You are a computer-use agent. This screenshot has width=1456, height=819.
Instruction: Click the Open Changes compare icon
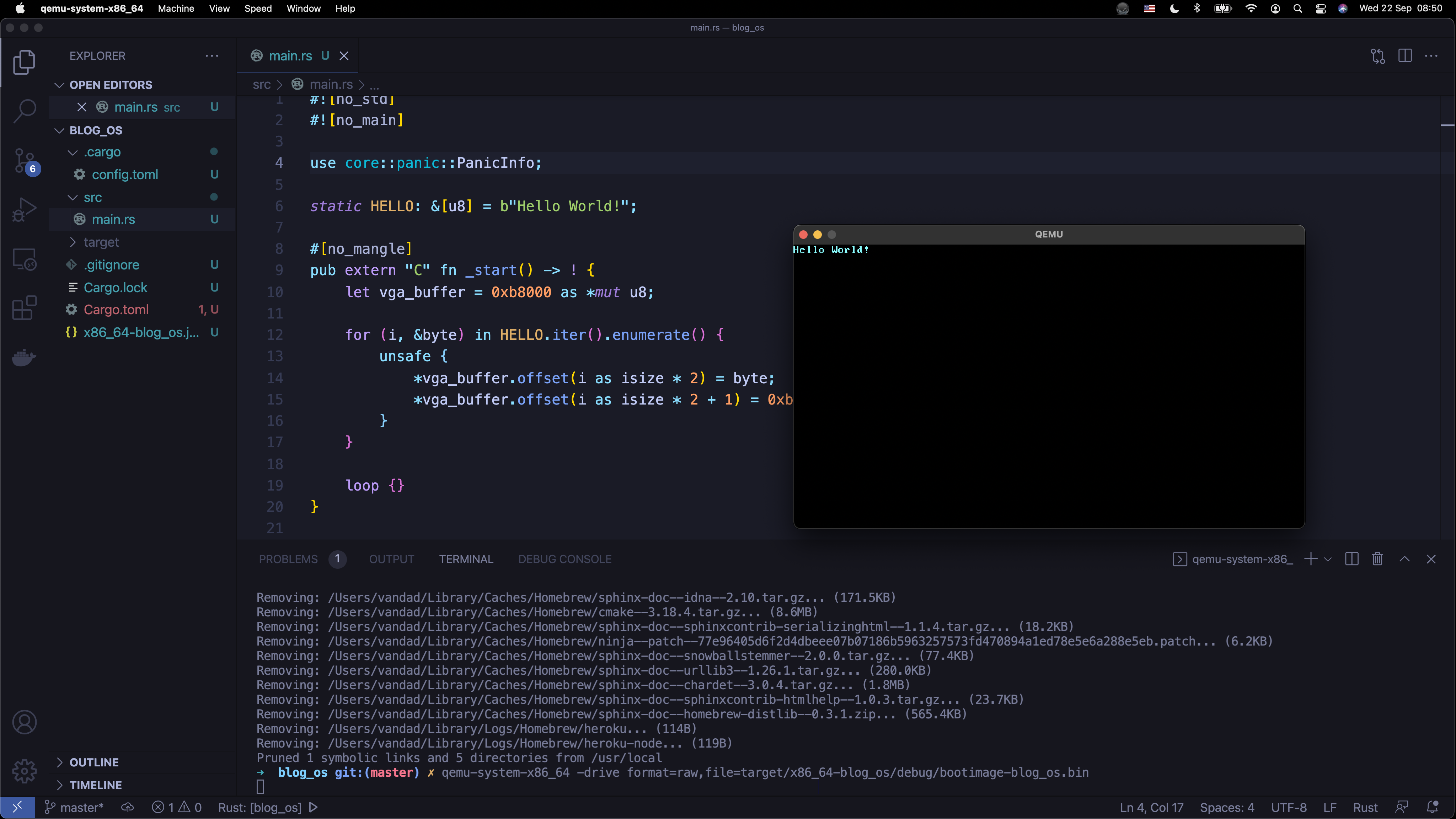pyautogui.click(x=1378, y=56)
